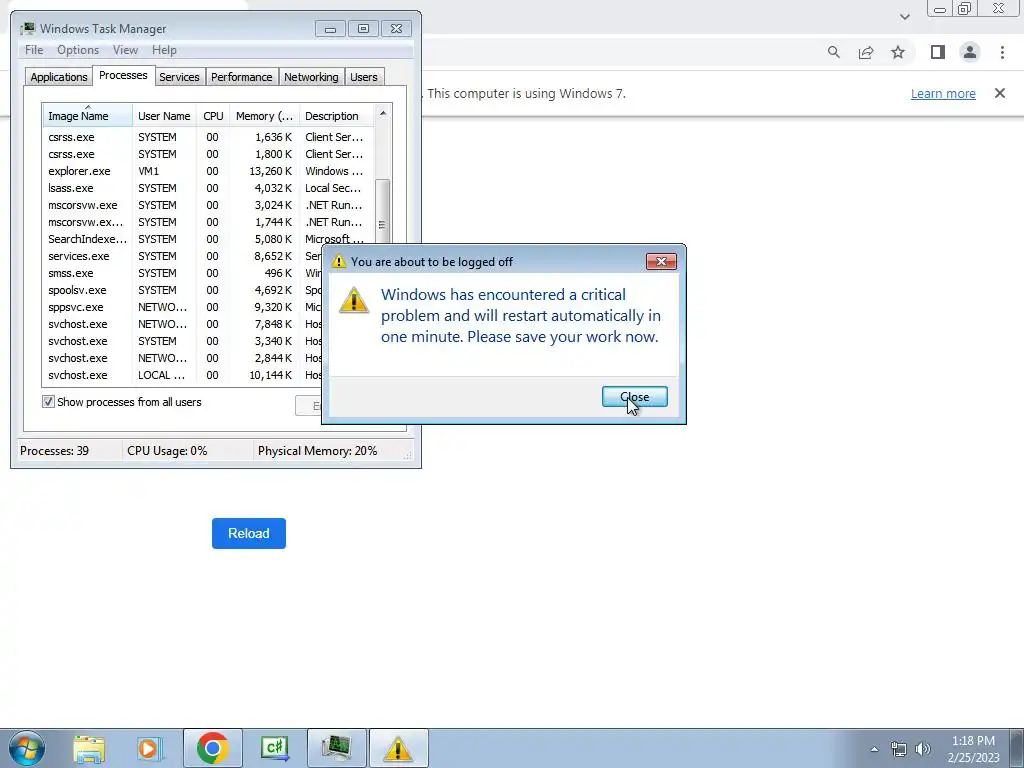Click the process list scroll-up arrow
The height and width of the screenshot is (768, 1024).
coord(383,114)
